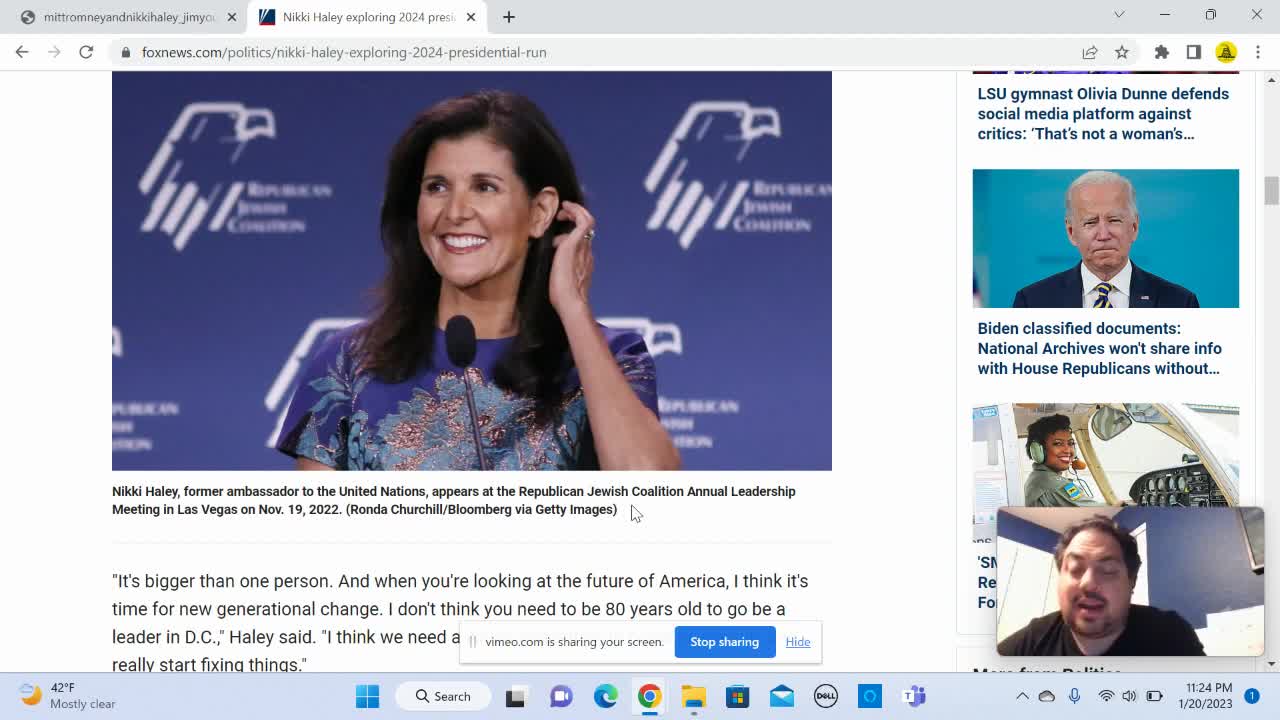Open the notification badge in the taskbar

[1252, 696]
